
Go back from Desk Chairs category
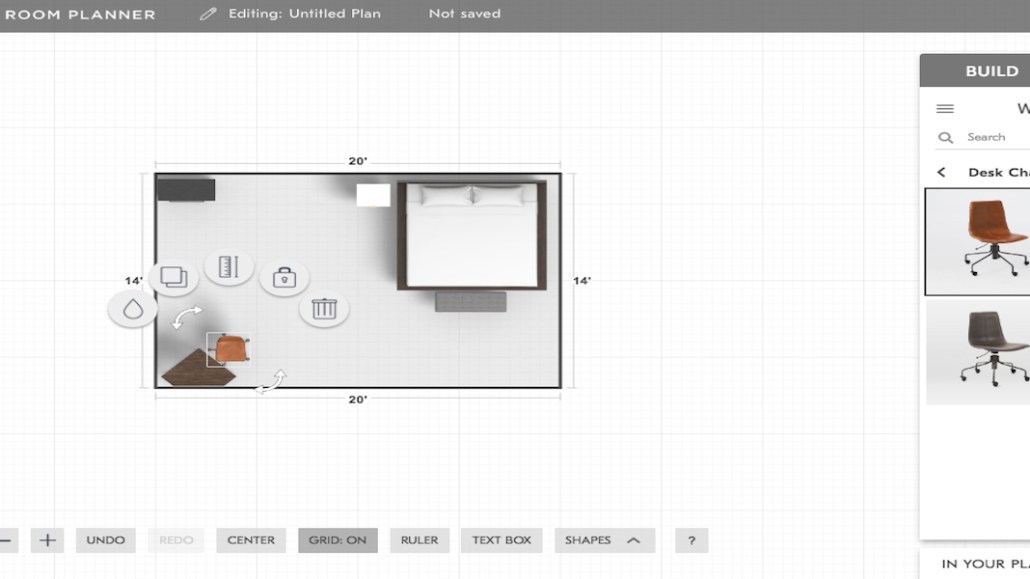pyautogui.click(x=941, y=172)
